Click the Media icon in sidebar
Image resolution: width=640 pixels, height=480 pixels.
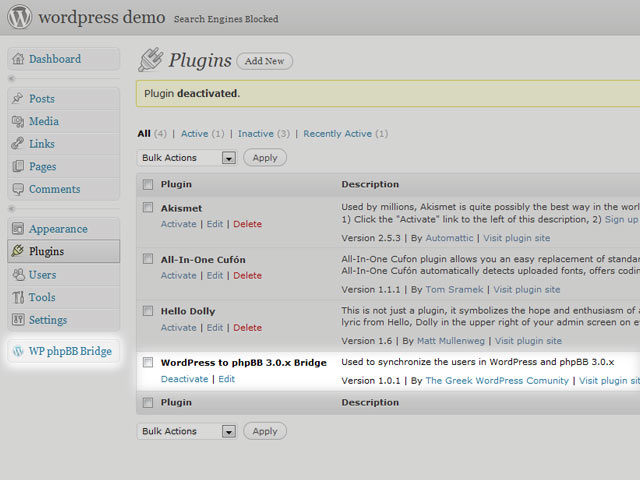click(x=18, y=121)
